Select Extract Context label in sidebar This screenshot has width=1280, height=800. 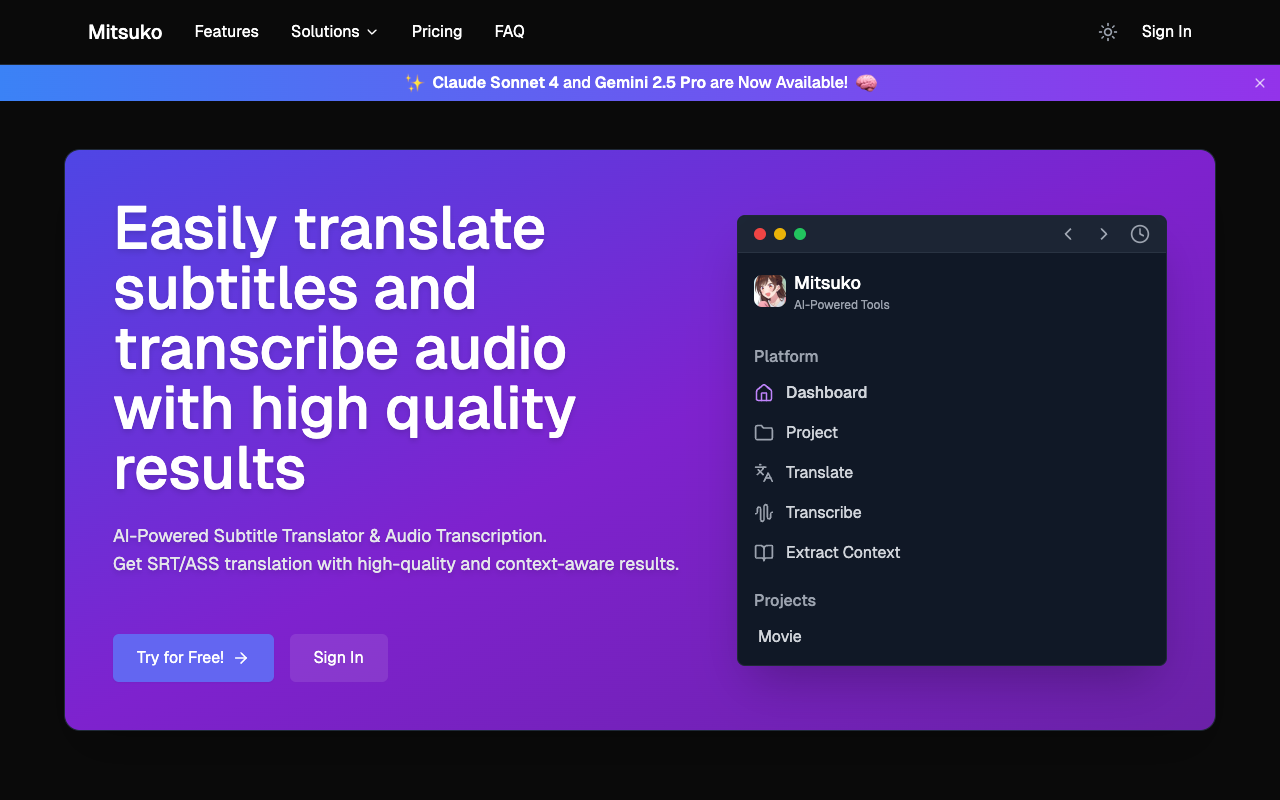843,553
